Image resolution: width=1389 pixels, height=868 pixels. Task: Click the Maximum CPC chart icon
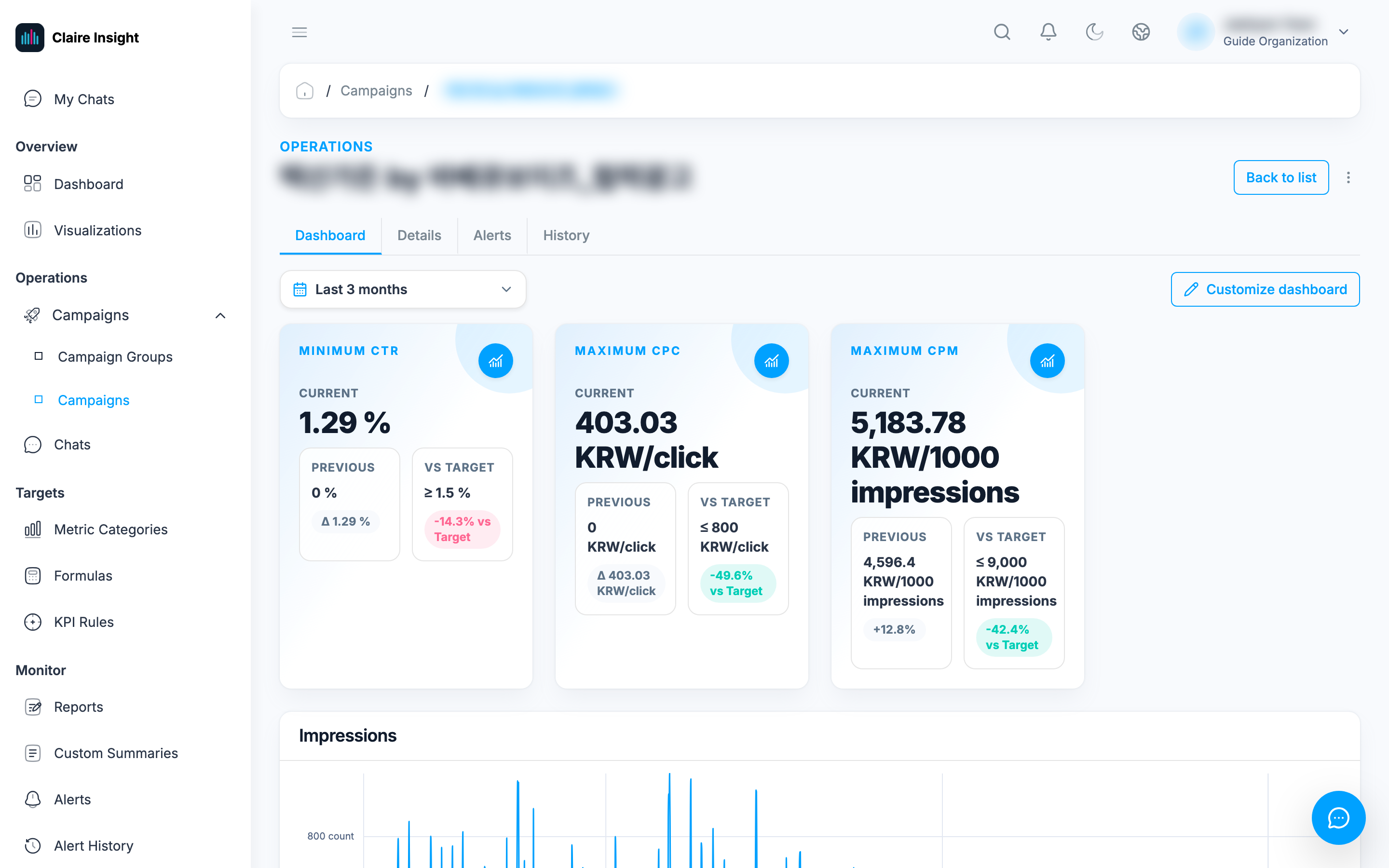click(x=771, y=361)
